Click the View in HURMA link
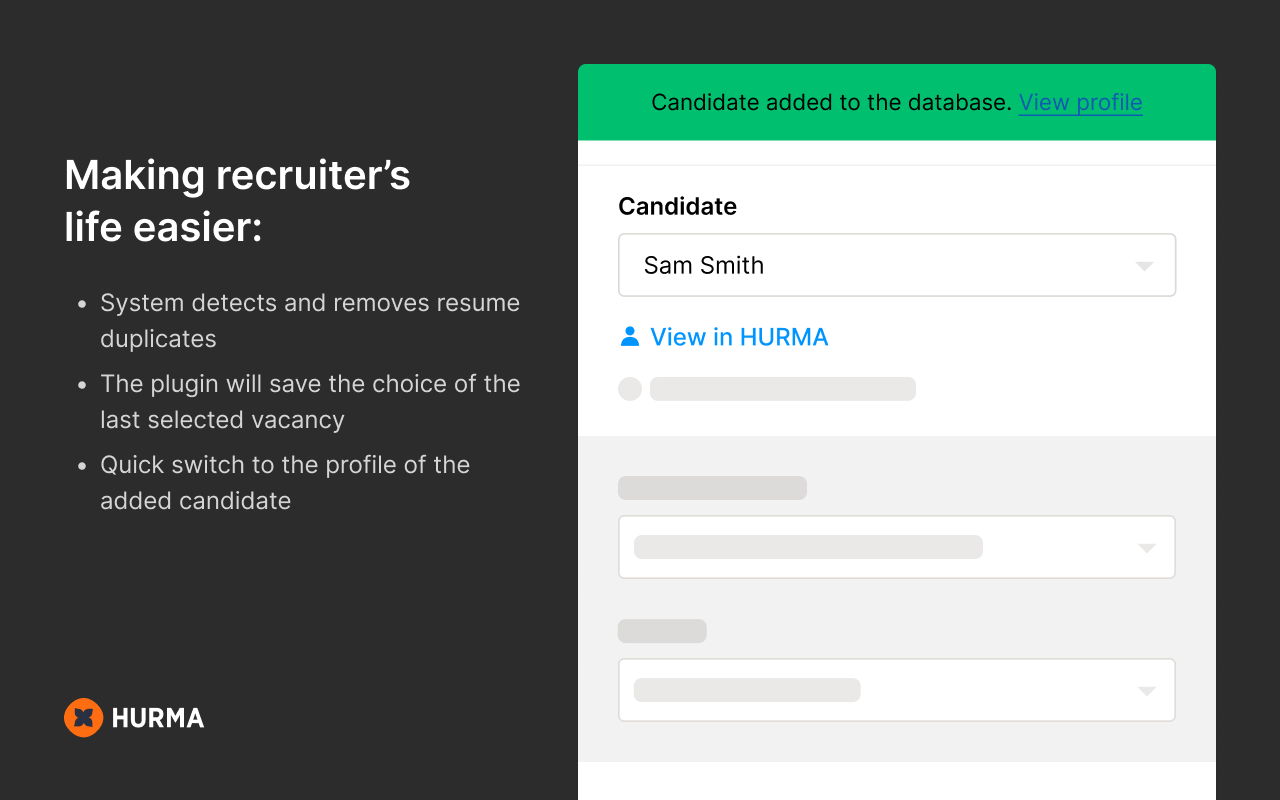The height and width of the screenshot is (800, 1280). coord(739,337)
